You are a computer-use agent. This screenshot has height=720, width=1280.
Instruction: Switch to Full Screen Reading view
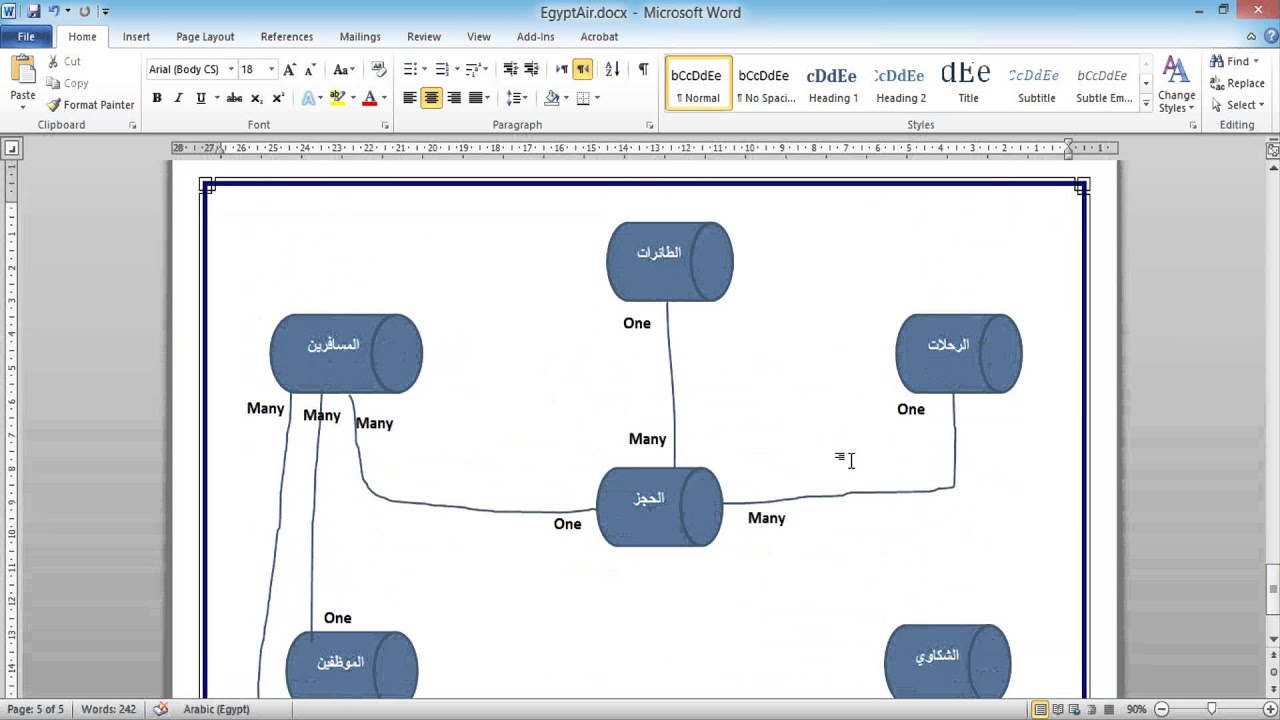coord(1058,710)
